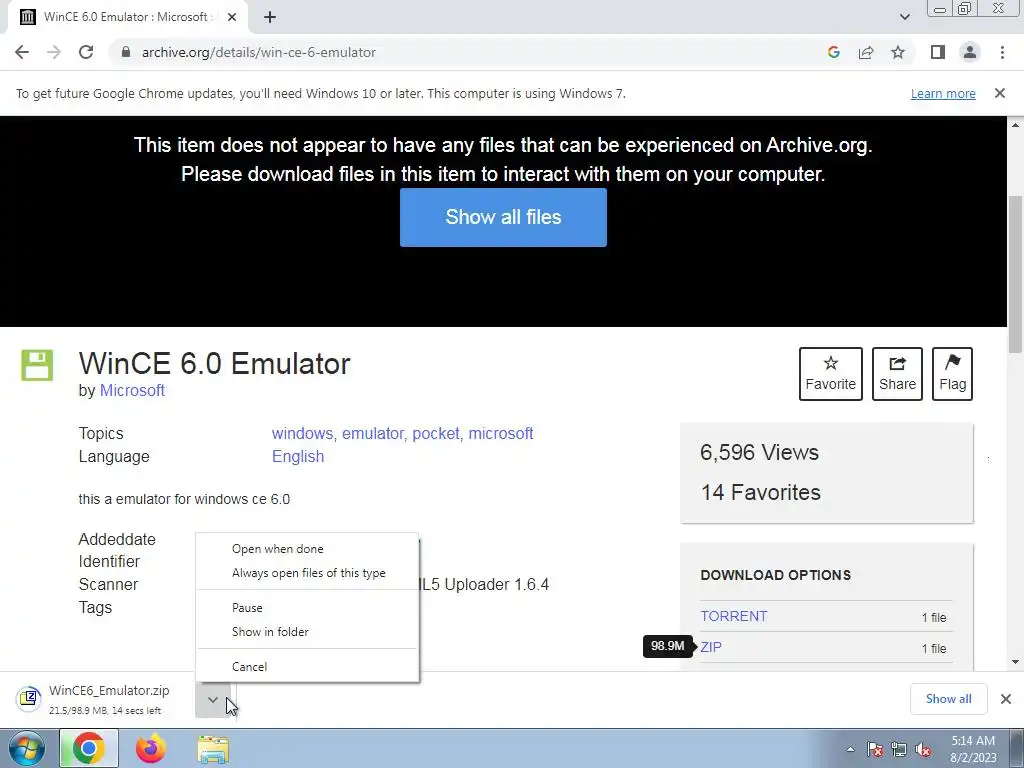Image resolution: width=1024 pixels, height=768 pixels.
Task: Click Learn more about Chrome updates
Action: coord(943,93)
